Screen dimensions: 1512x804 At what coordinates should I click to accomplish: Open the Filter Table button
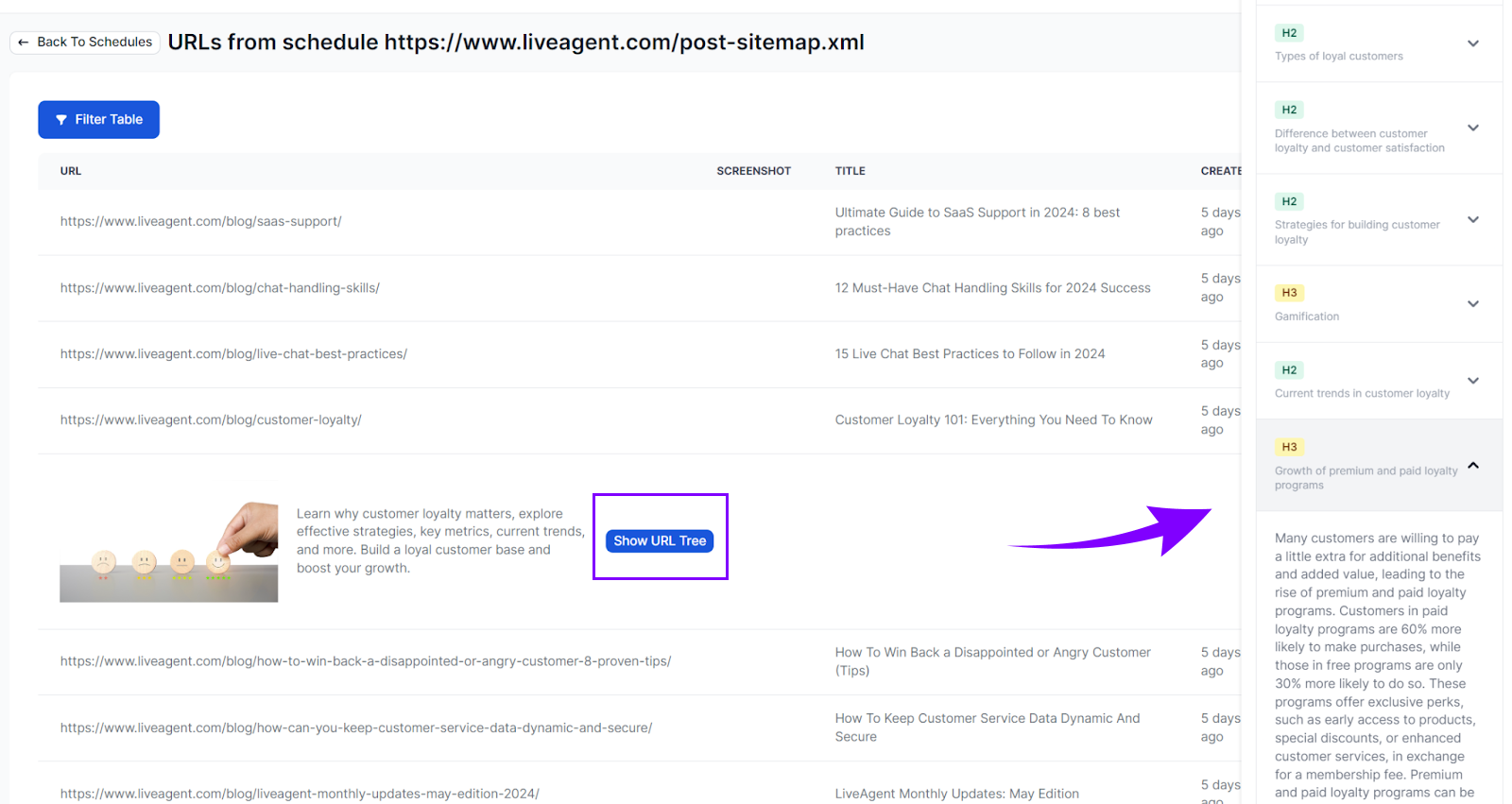(98, 120)
